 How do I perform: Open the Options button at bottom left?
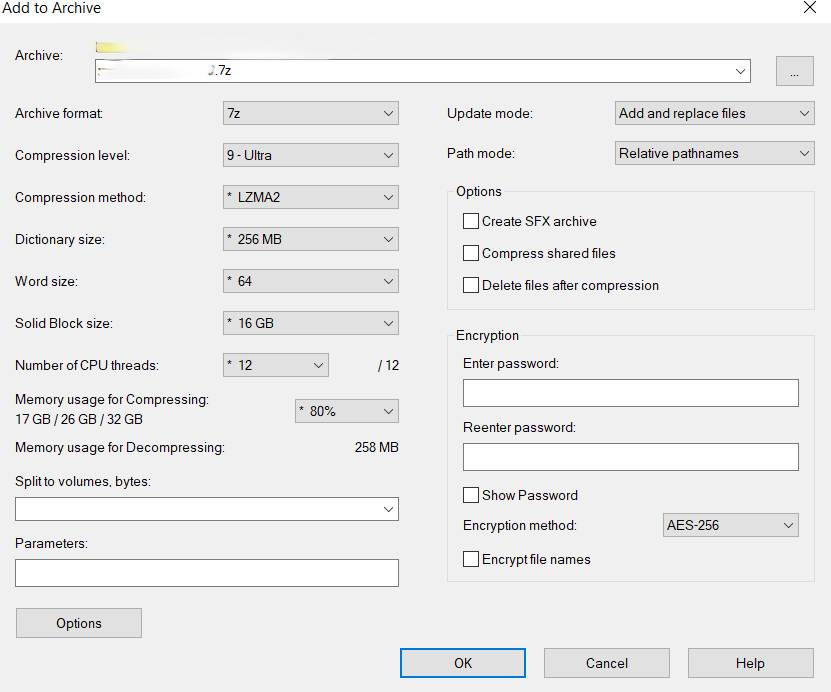(x=79, y=623)
